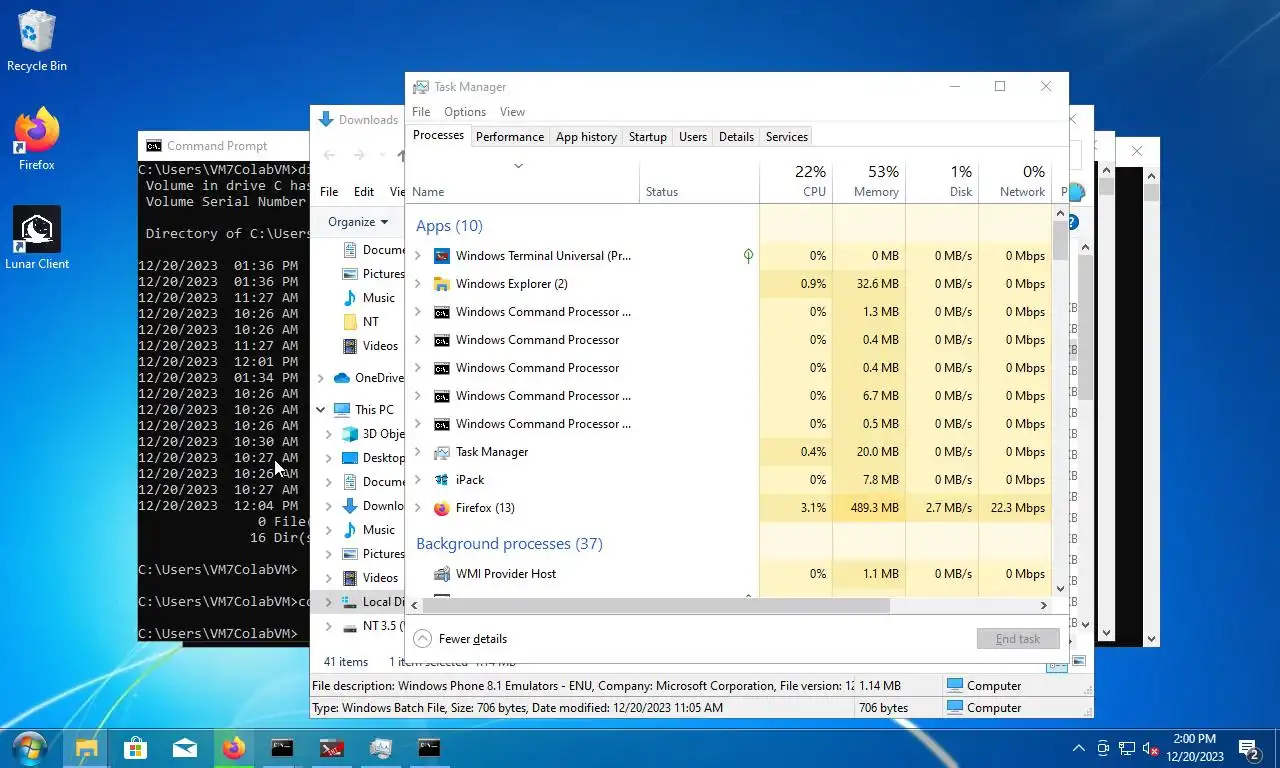Click the Firefox (13) process icon

pos(442,508)
